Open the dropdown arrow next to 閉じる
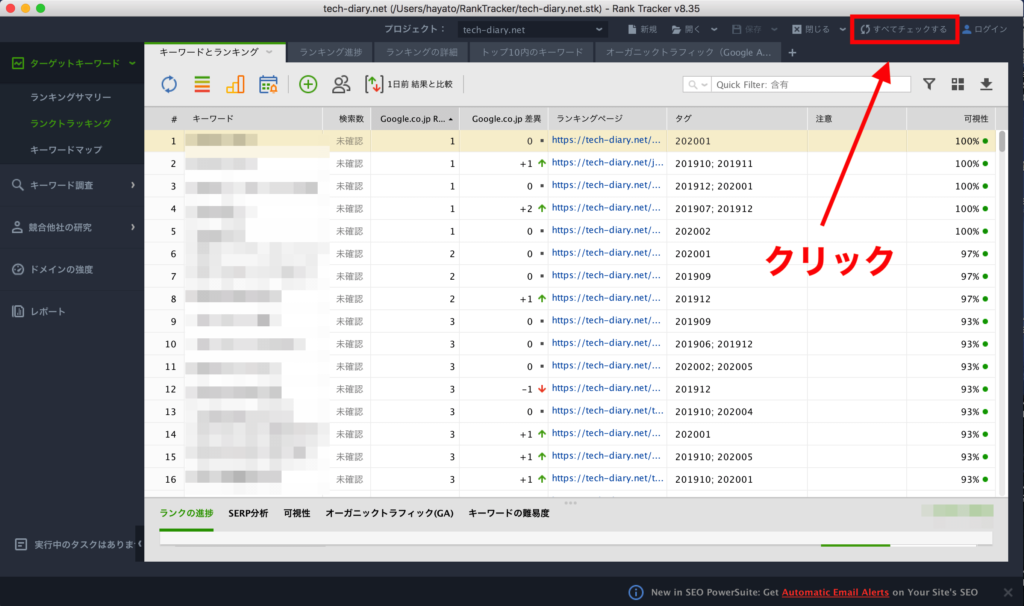Image resolution: width=1024 pixels, height=606 pixels. click(842, 29)
